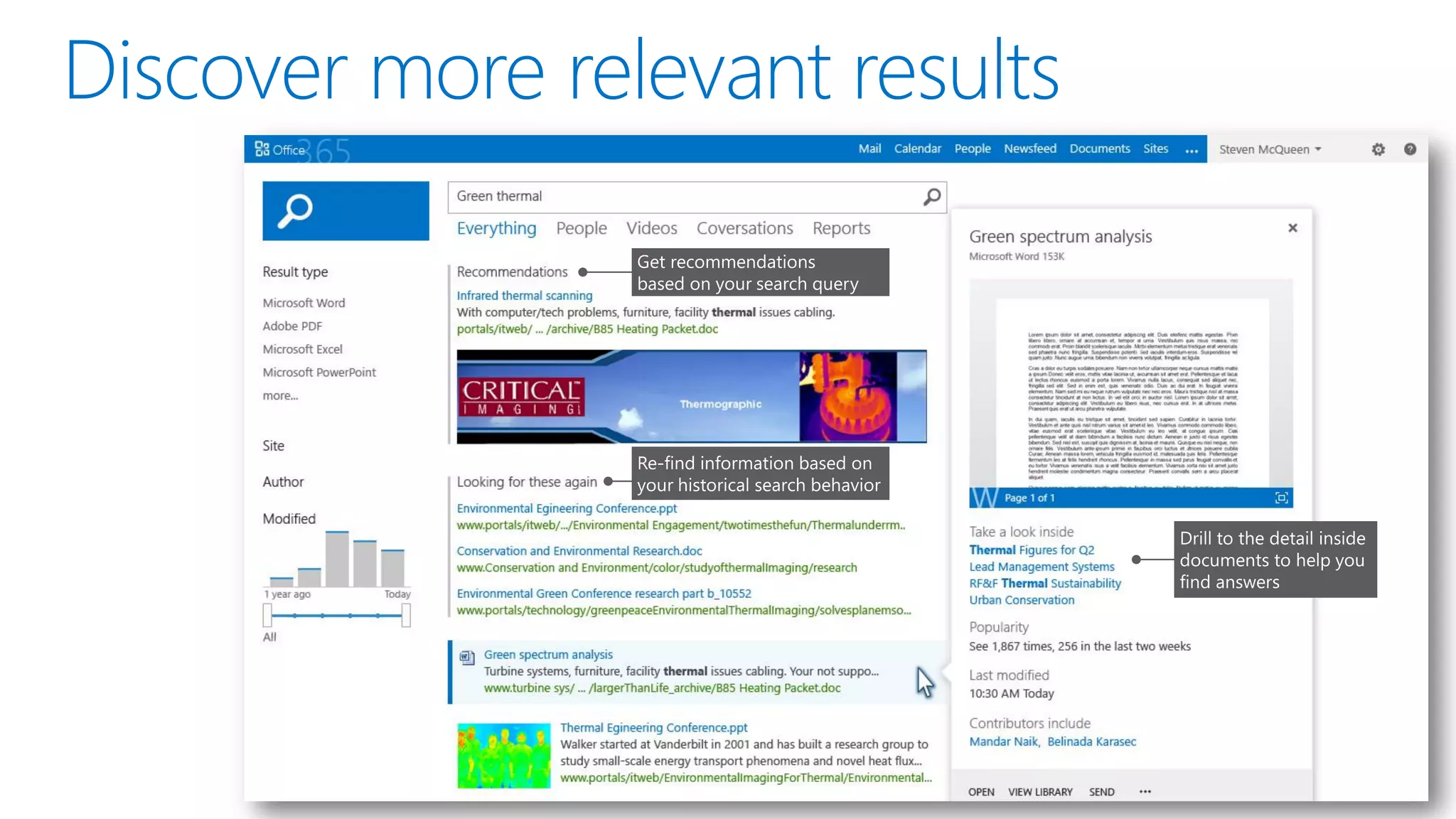This screenshot has width=1456, height=819.
Task: Expand more result types
Action: coord(280,395)
